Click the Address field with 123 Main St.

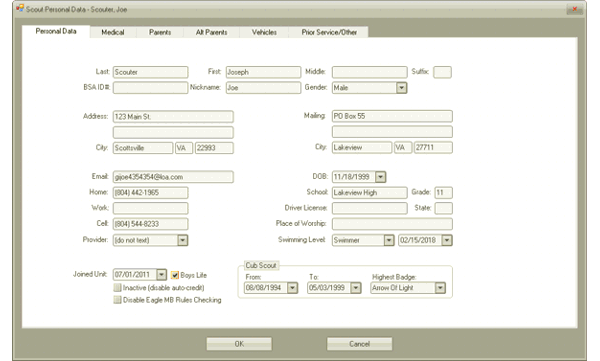coord(173,116)
